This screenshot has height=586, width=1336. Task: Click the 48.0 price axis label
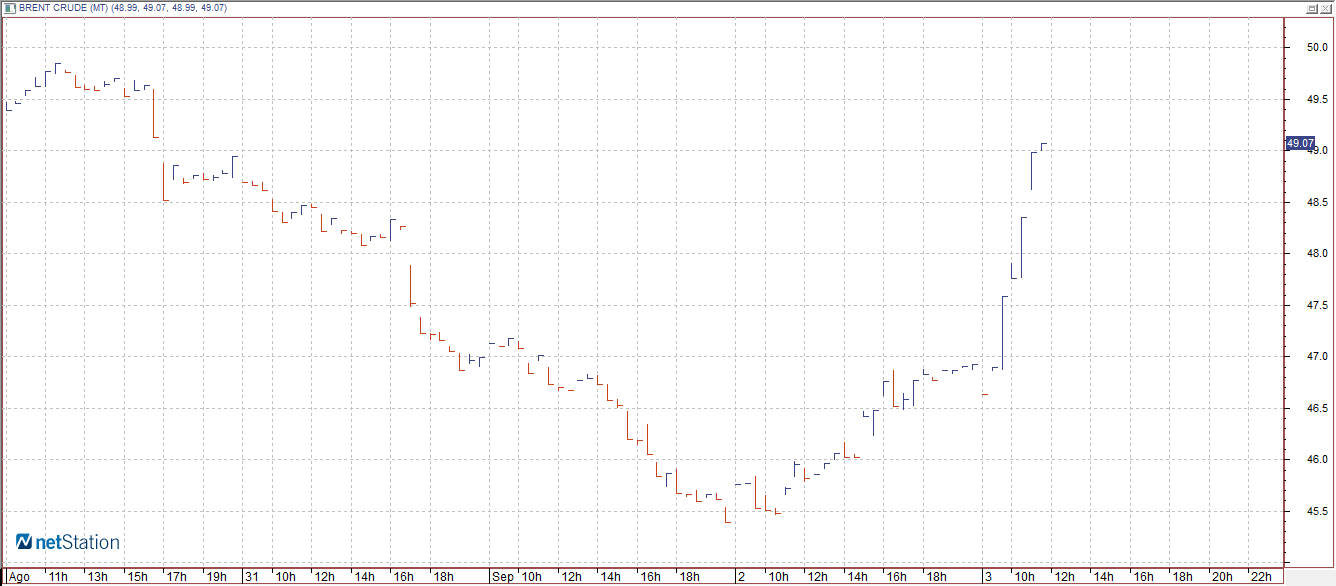(x=1317, y=254)
